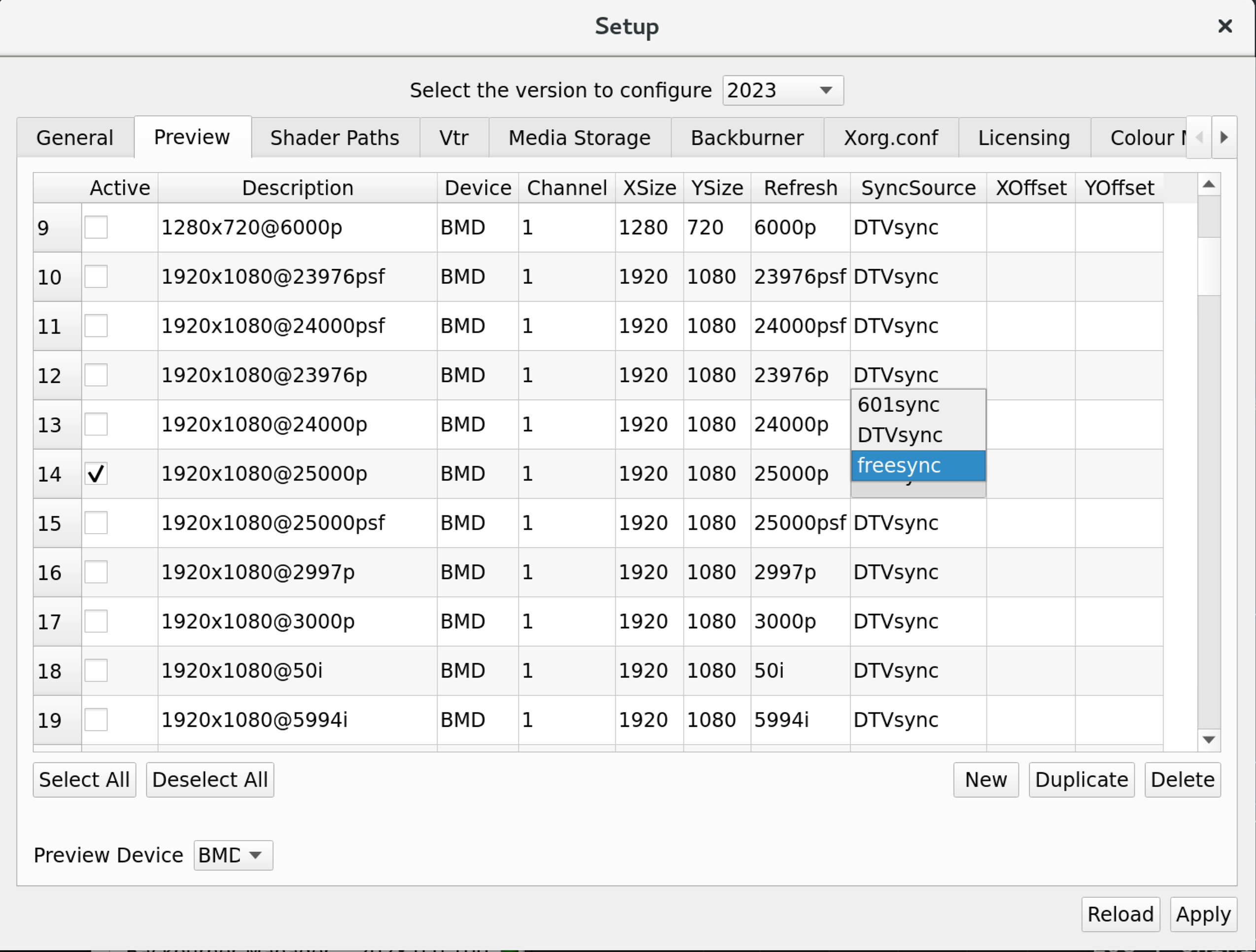Open the Media Storage tab

(579, 138)
